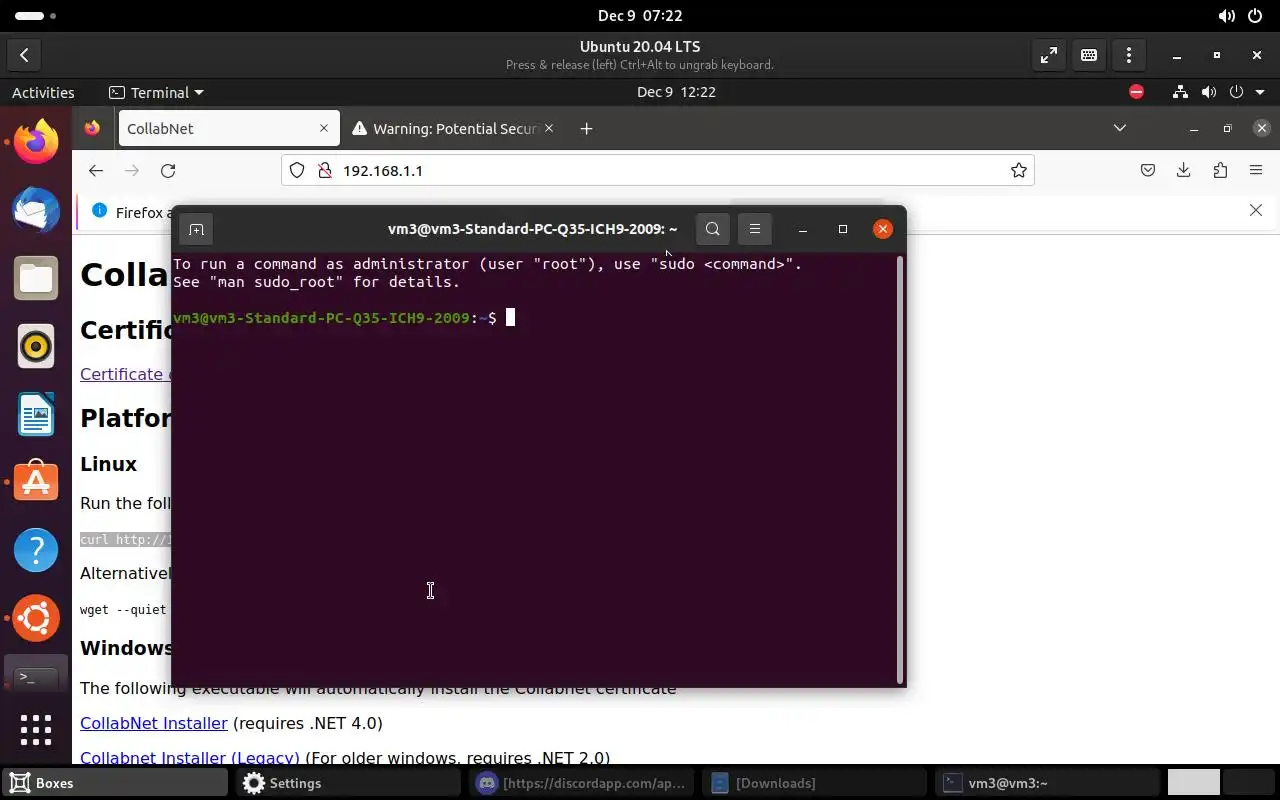Open search in terminal window
Image resolution: width=1280 pixels, height=800 pixels.
(x=712, y=229)
